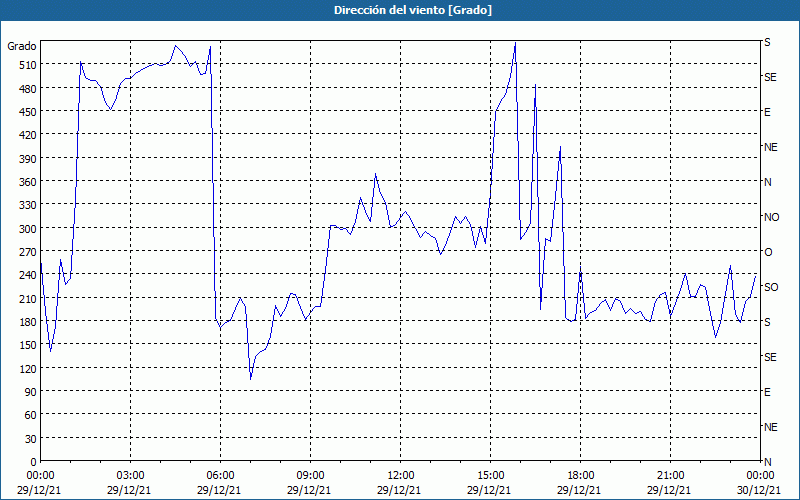Select the 'SE' compass label between 150 and 120
The height and width of the screenshot is (500, 800).
coord(770,357)
